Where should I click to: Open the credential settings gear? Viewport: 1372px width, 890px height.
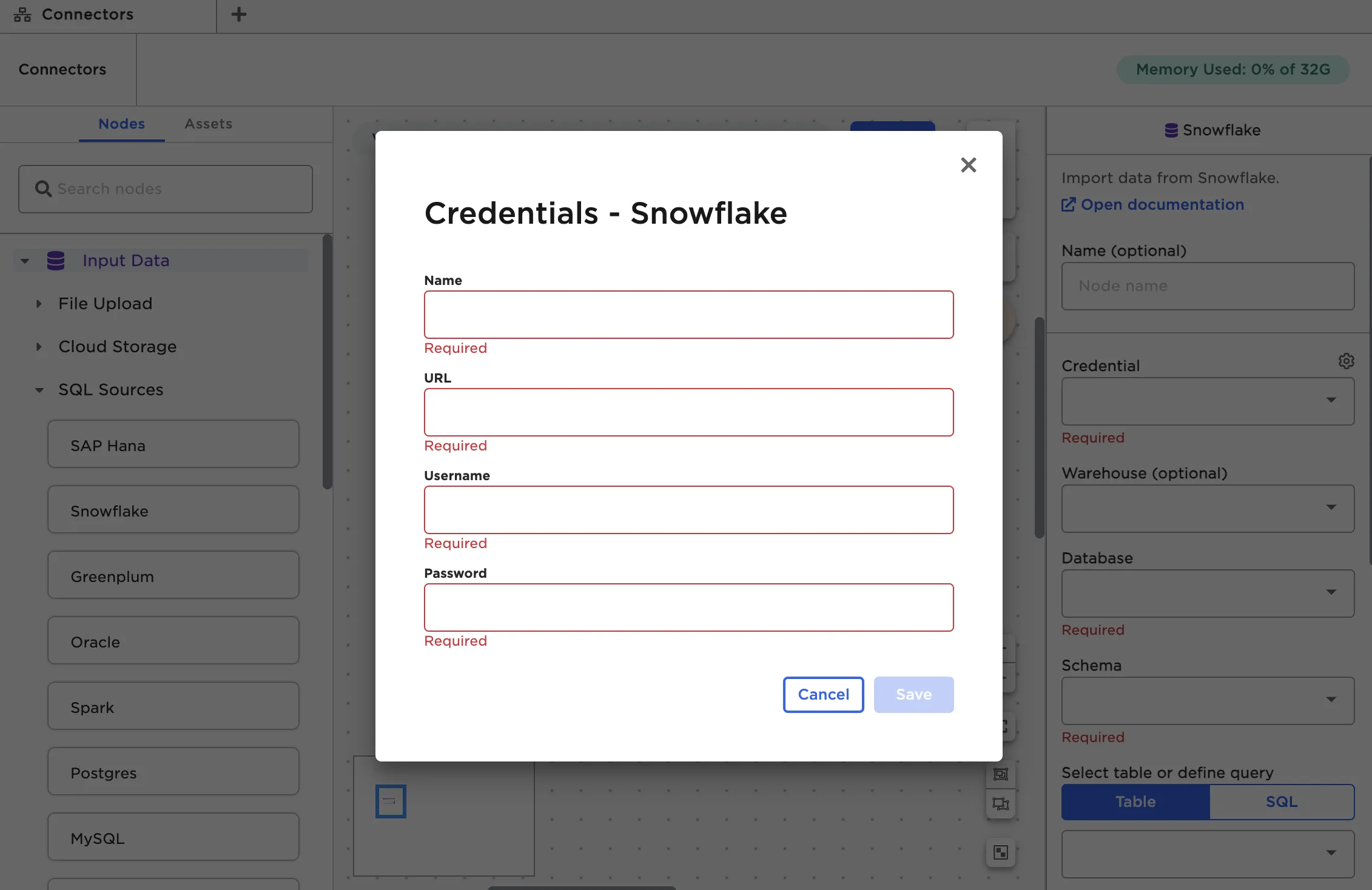coord(1346,361)
